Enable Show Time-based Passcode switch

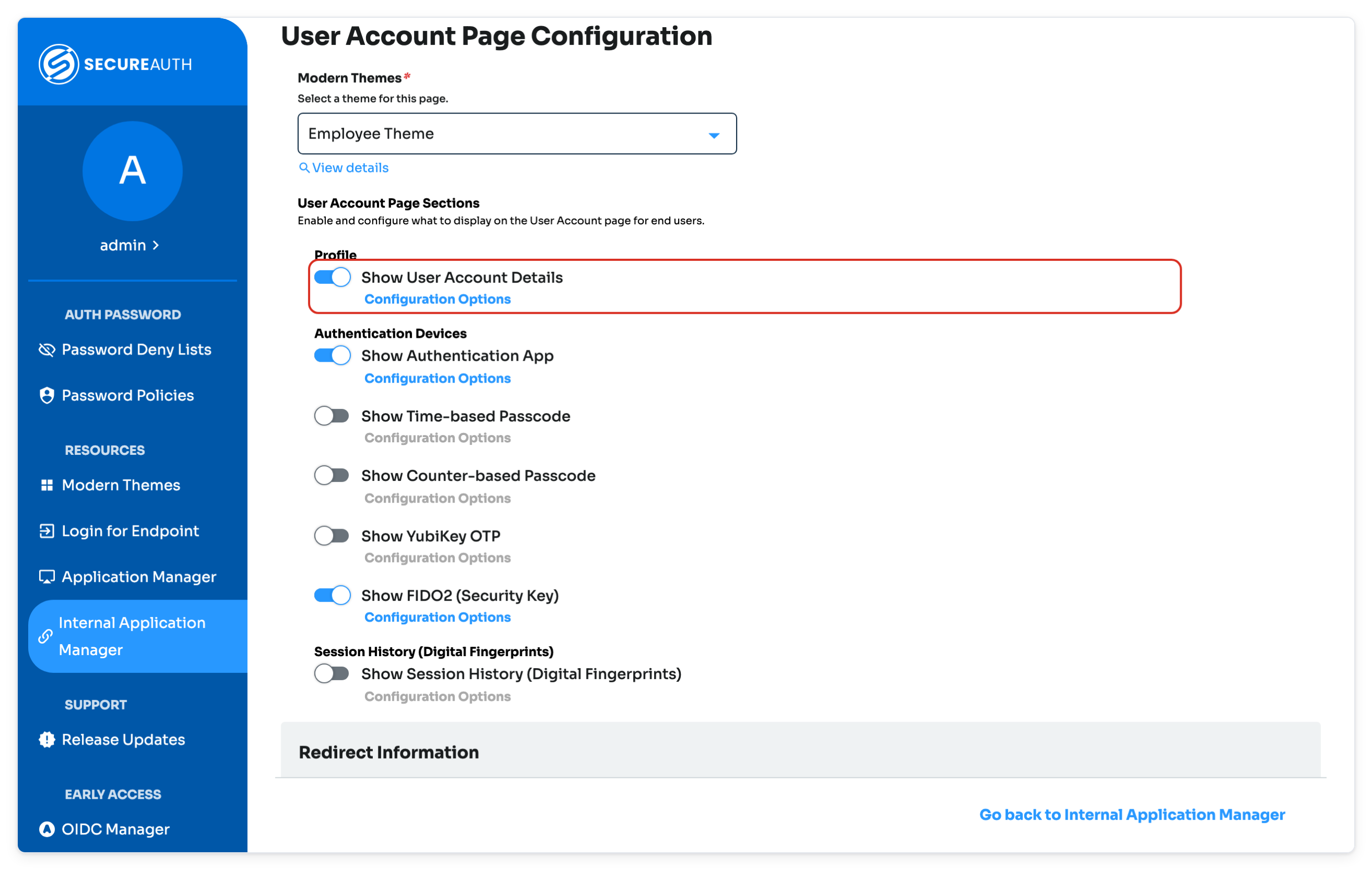click(x=332, y=416)
